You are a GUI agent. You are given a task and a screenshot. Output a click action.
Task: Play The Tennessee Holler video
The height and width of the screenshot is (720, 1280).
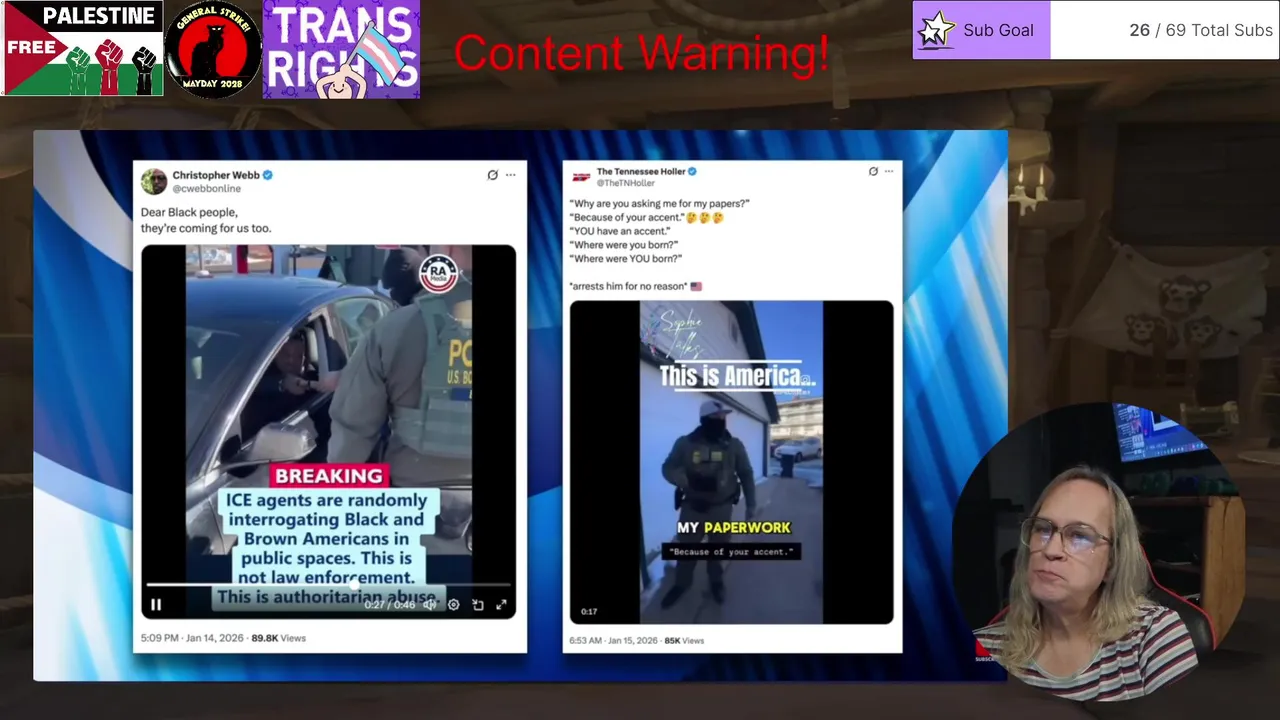pyautogui.click(x=731, y=462)
